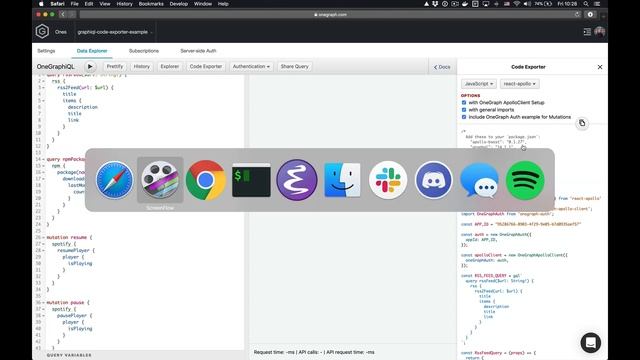This screenshot has width=640, height=360.
Task: Open the File menu
Action: coord(74,4)
